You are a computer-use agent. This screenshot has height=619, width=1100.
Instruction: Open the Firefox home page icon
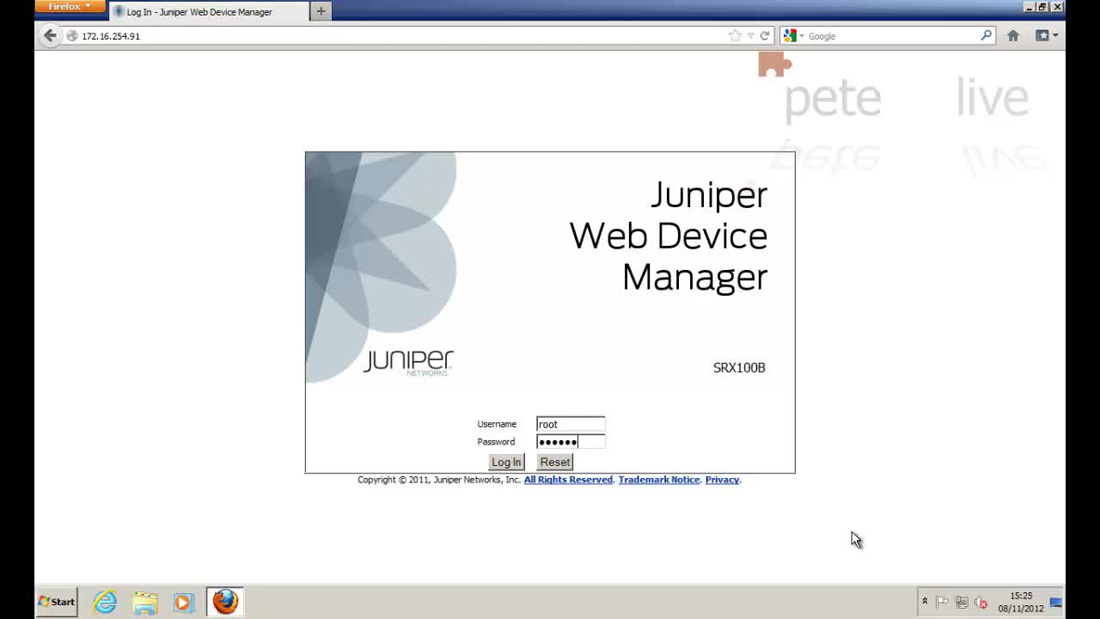click(x=1013, y=36)
